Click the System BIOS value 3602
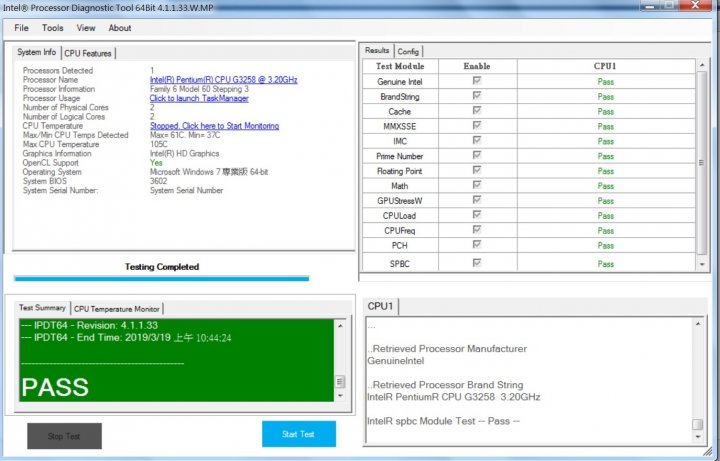Screen dimensions: 720x461 pos(158,181)
